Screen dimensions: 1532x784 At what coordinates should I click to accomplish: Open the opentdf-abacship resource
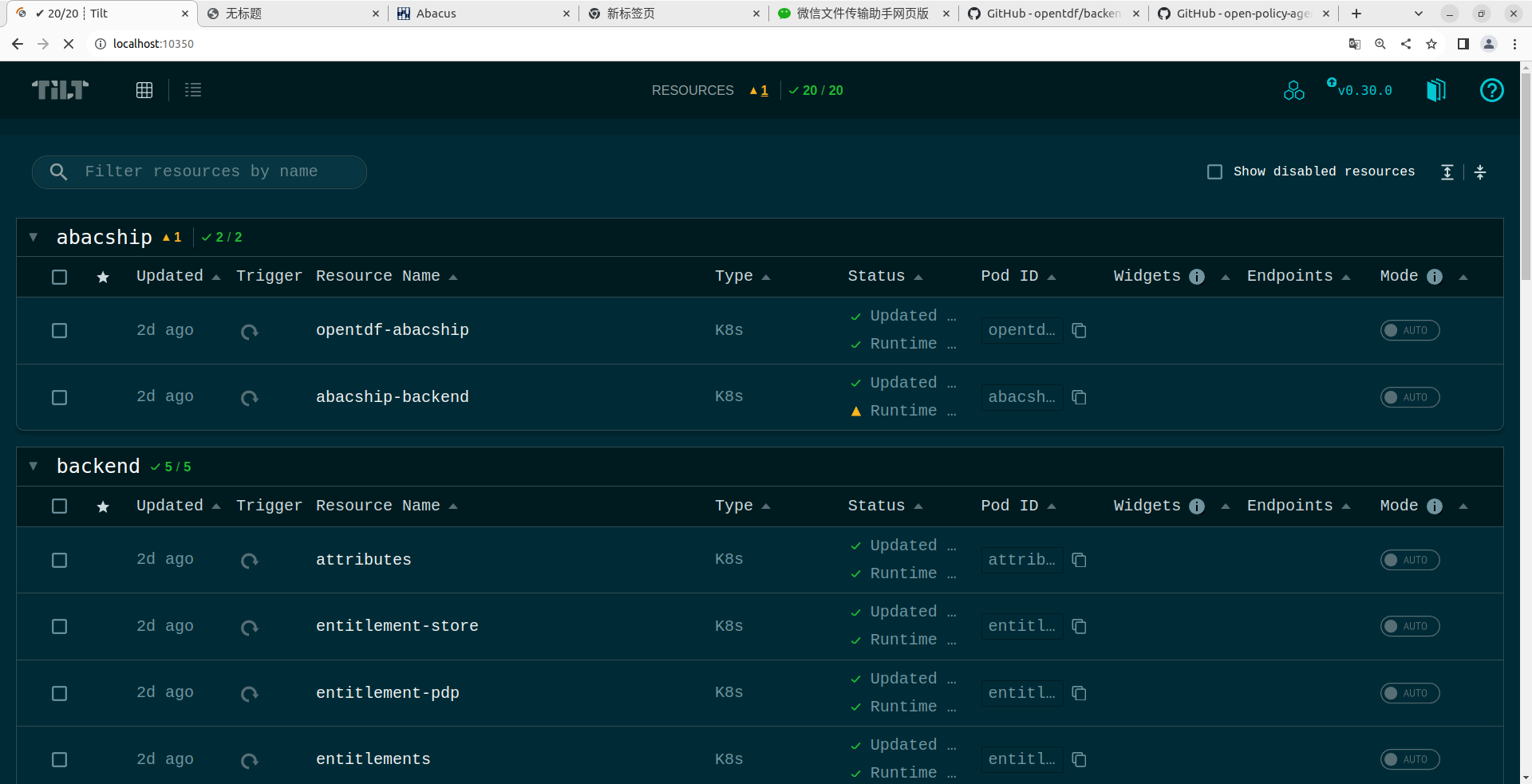click(393, 330)
